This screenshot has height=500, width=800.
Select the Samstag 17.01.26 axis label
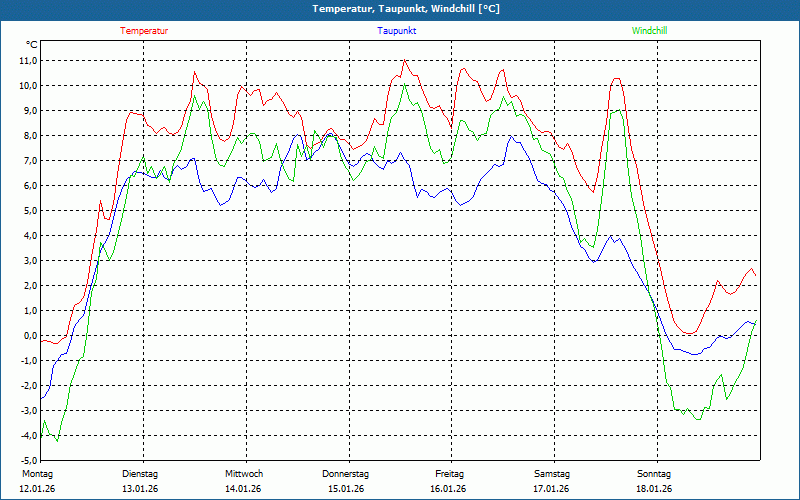[x=552, y=481]
